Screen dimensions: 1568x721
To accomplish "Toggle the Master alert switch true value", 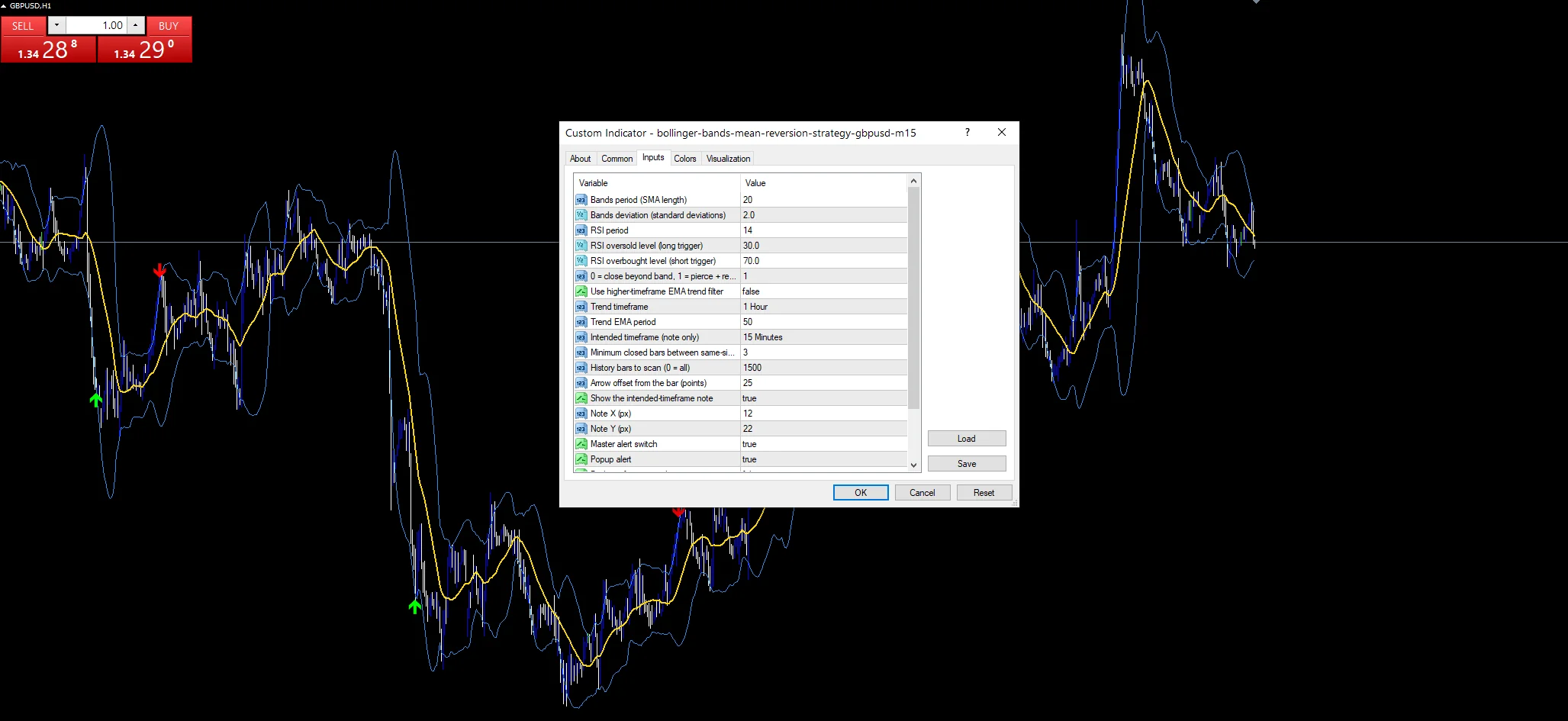I will tap(823, 444).
